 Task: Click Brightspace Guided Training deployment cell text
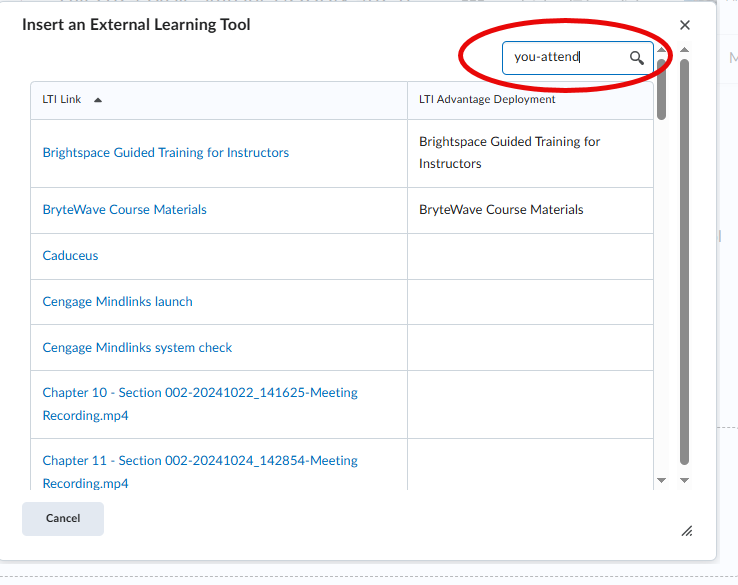pyautogui.click(x=509, y=152)
